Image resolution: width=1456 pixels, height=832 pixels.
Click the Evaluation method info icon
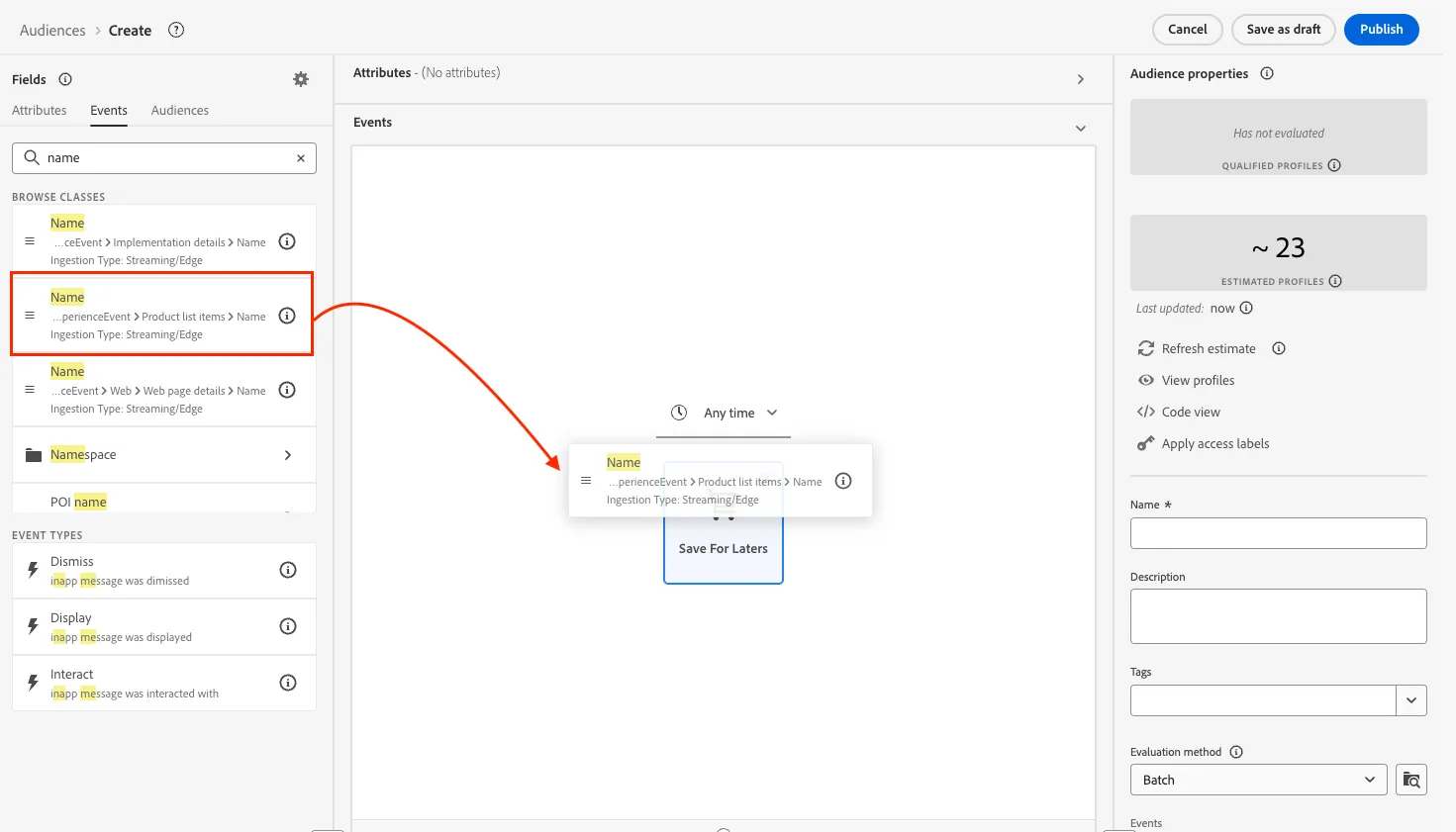coord(1236,752)
